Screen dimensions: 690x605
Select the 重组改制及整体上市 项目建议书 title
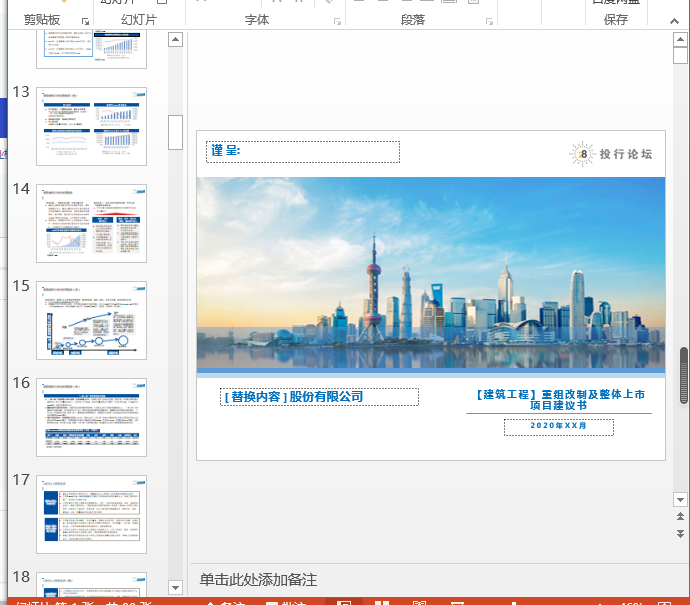pyautogui.click(x=559, y=400)
